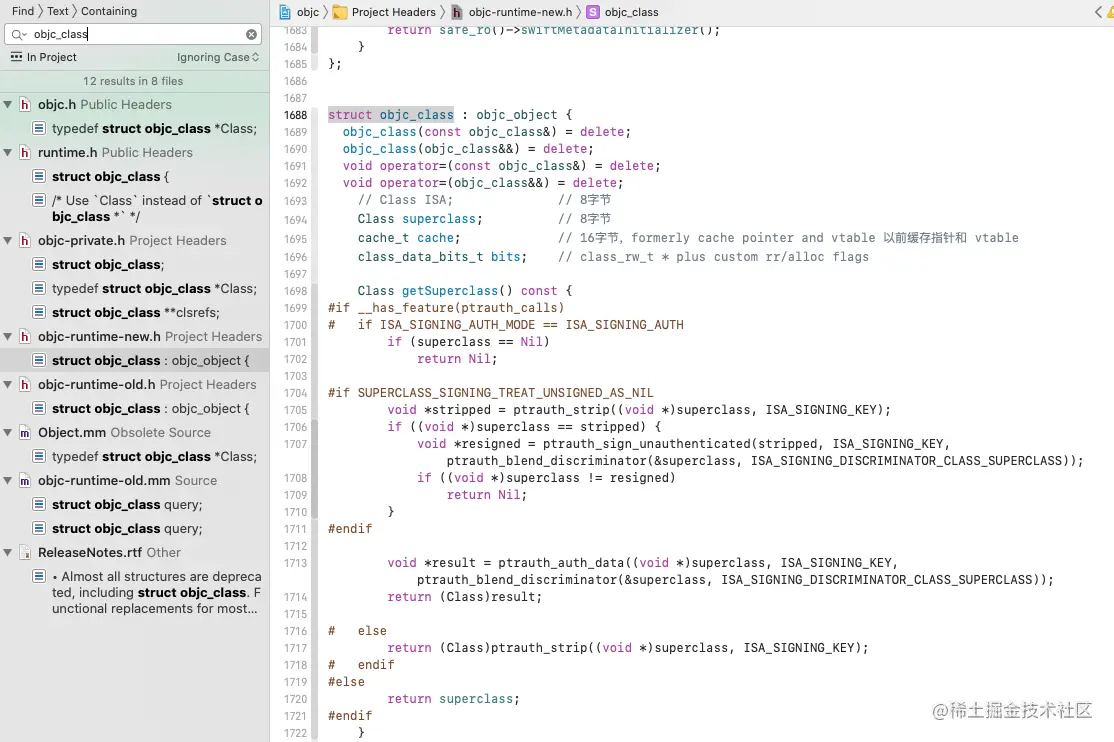Select Object.mm source file icon
1114x742 pixels.
pos(25,432)
